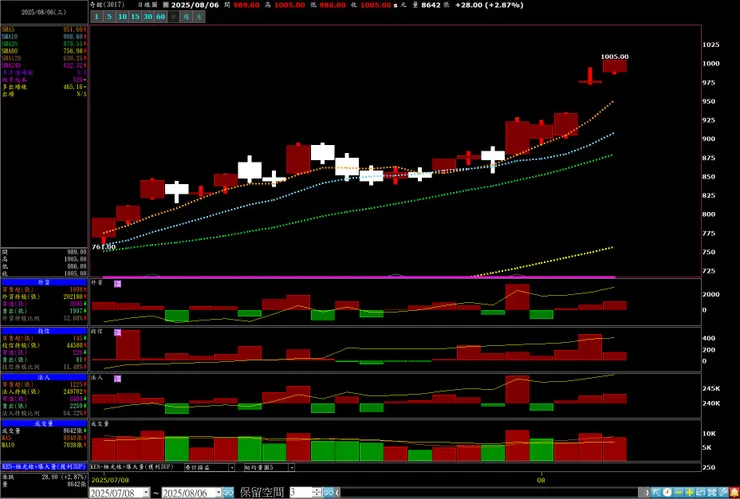Click calendar icon beside 2025/08/06 header date
The width and height of the screenshot is (740, 499).
tap(165, 5)
